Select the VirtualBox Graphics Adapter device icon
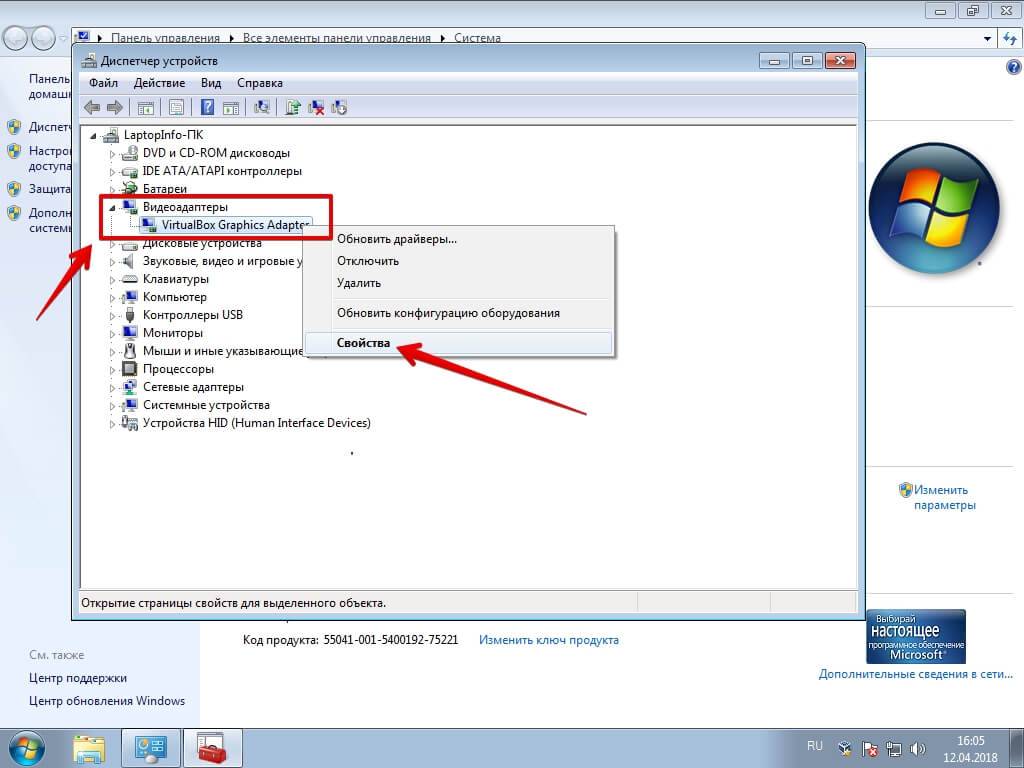Viewport: 1024px width, 768px height. (x=150, y=225)
